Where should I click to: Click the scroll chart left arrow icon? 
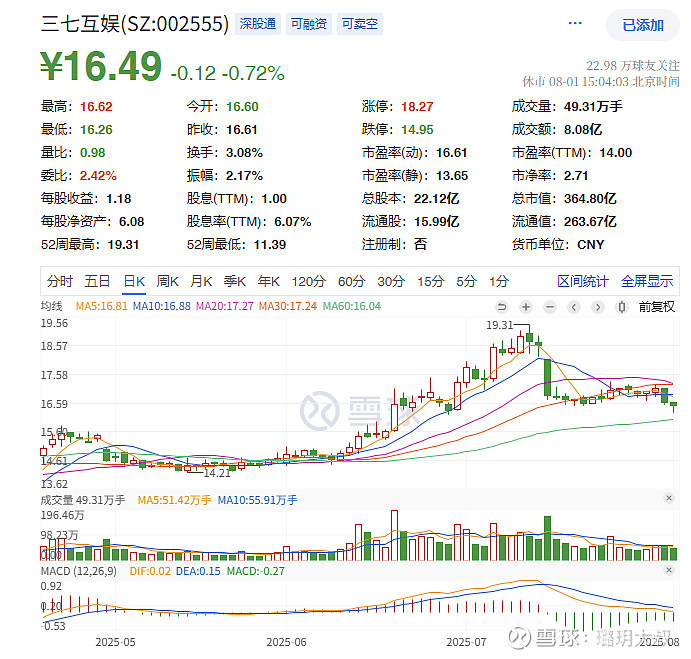[x=574, y=307]
